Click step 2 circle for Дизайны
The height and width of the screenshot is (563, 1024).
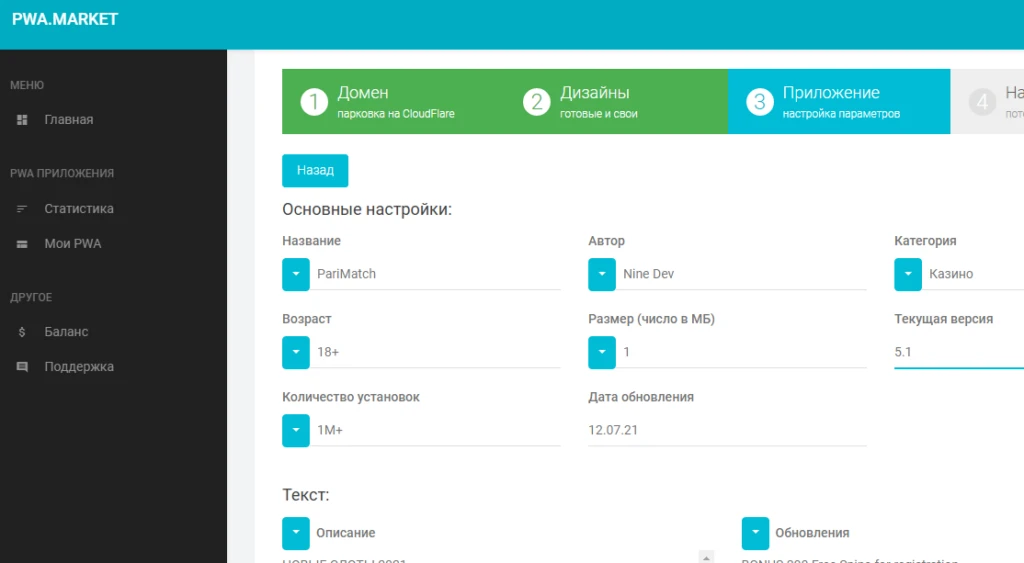(537, 102)
